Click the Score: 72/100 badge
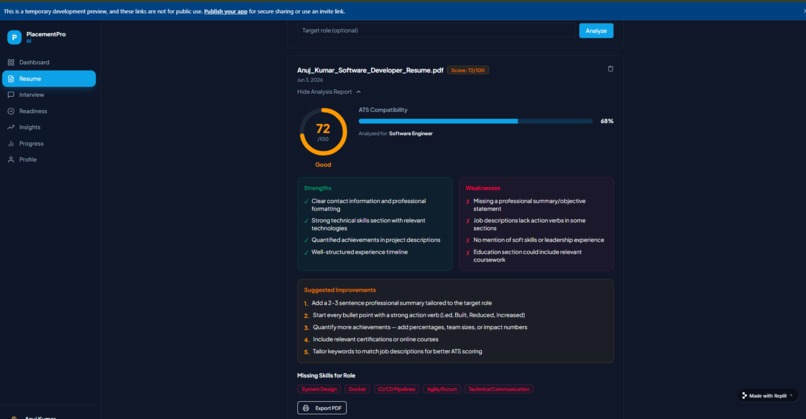This screenshot has height=419, width=806. tap(468, 70)
